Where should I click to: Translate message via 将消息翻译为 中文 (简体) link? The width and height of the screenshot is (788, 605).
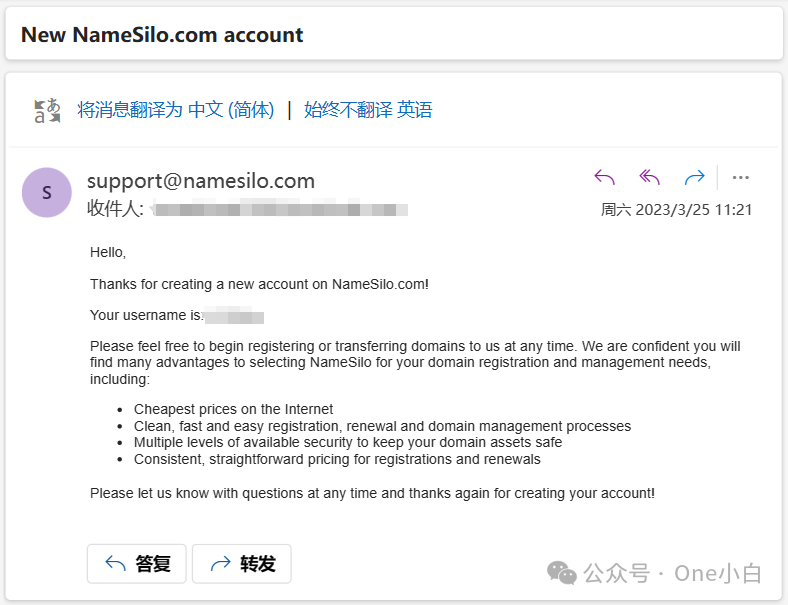tap(176, 110)
